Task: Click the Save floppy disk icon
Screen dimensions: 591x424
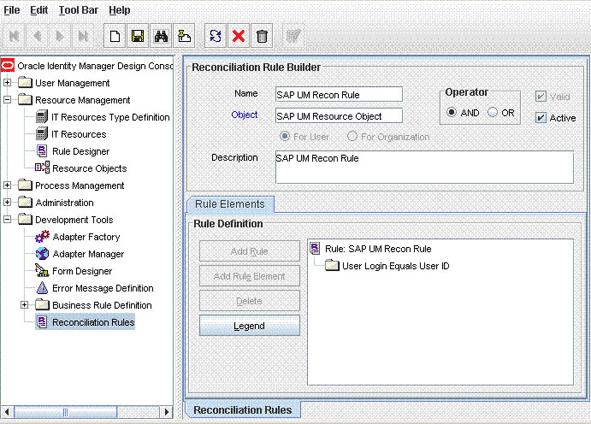Action: (138, 36)
